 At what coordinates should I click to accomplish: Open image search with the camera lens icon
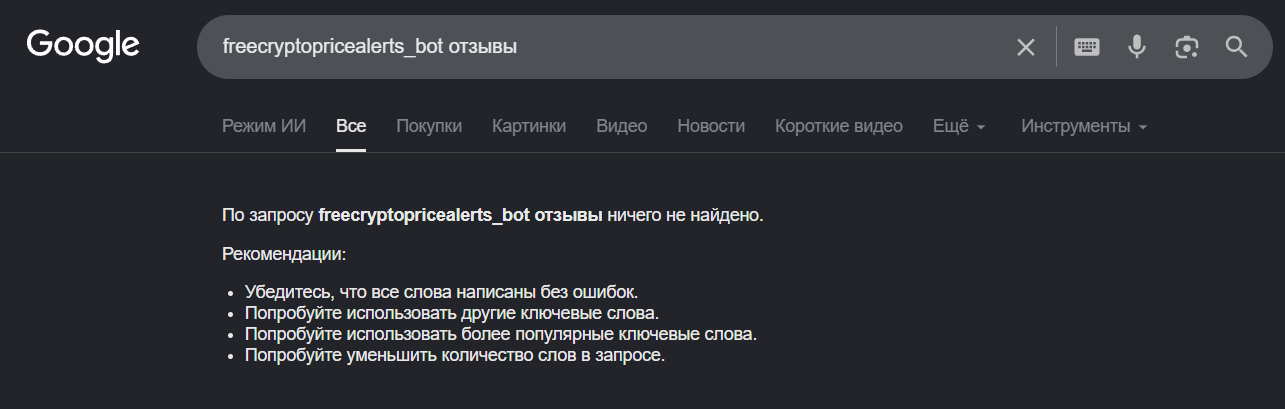(1187, 47)
